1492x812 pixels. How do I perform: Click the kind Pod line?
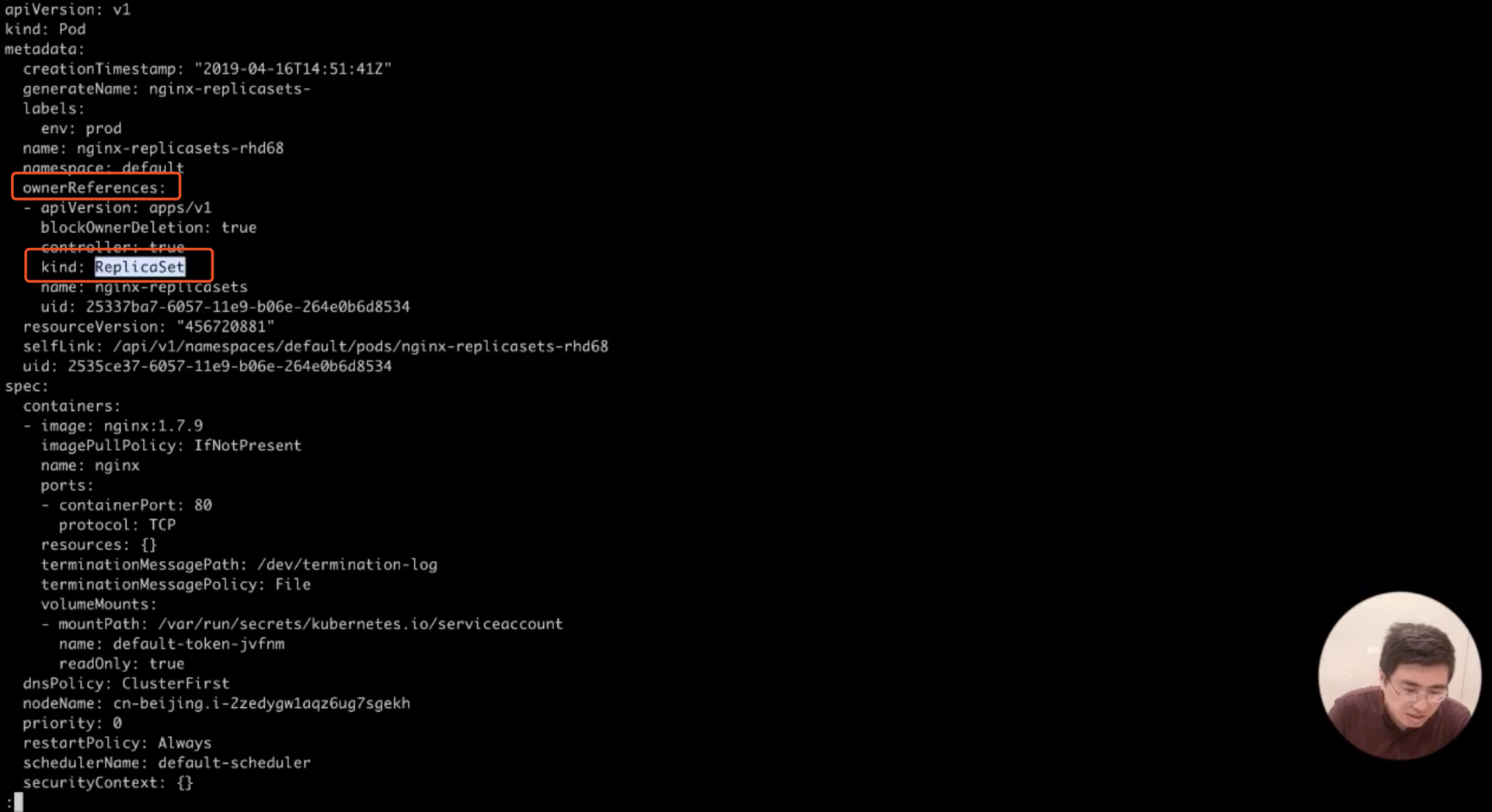45,30
